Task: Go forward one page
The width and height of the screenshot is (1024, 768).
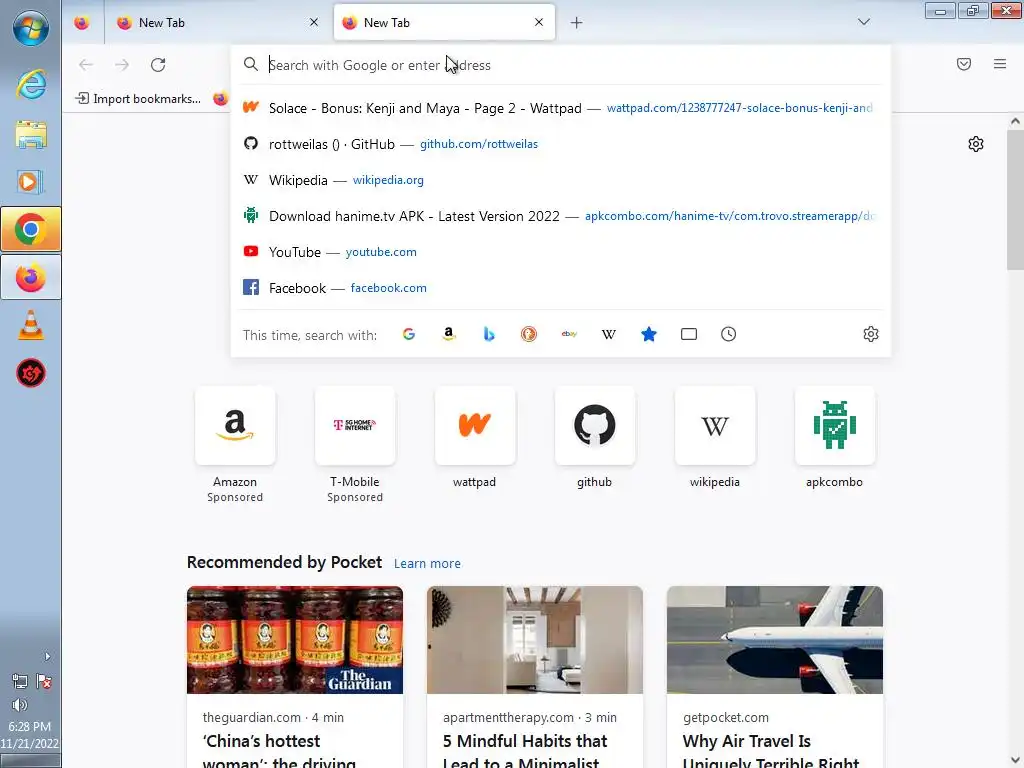Action: coord(122,65)
